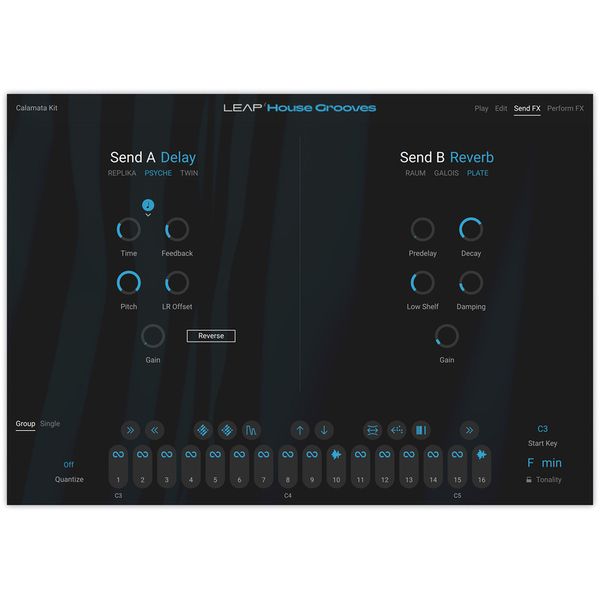This screenshot has width=600, height=600.
Task: Click the one-shot burst icon on pad 16
Action: (x=481, y=455)
